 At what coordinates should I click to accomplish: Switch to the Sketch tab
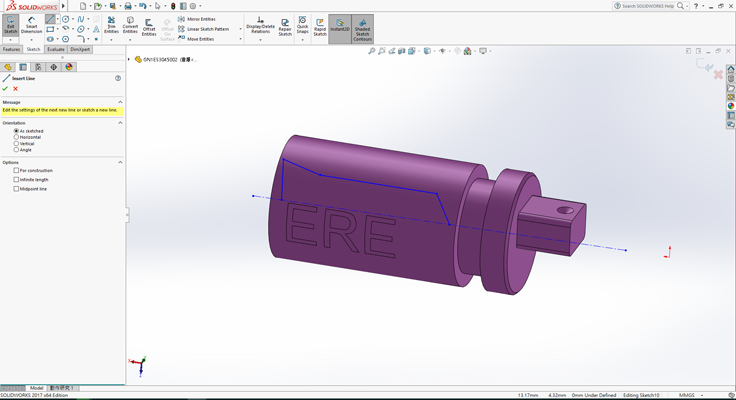tap(33, 49)
